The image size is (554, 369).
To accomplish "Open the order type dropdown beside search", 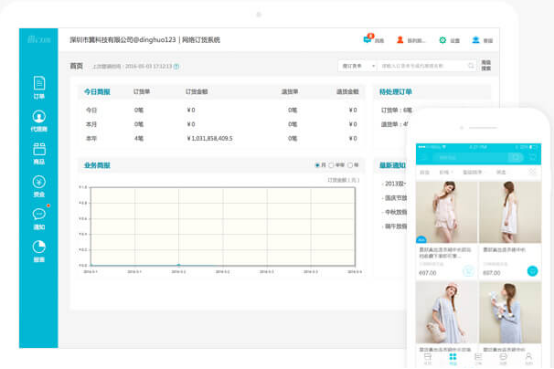I will click(358, 66).
